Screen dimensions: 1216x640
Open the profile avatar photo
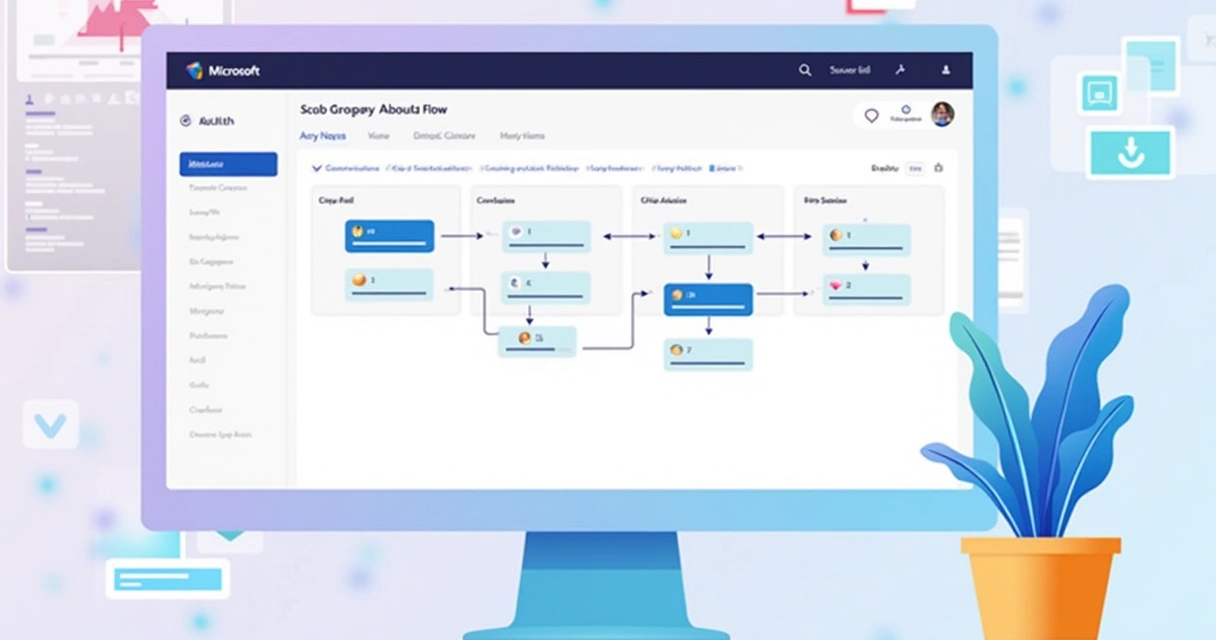942,114
